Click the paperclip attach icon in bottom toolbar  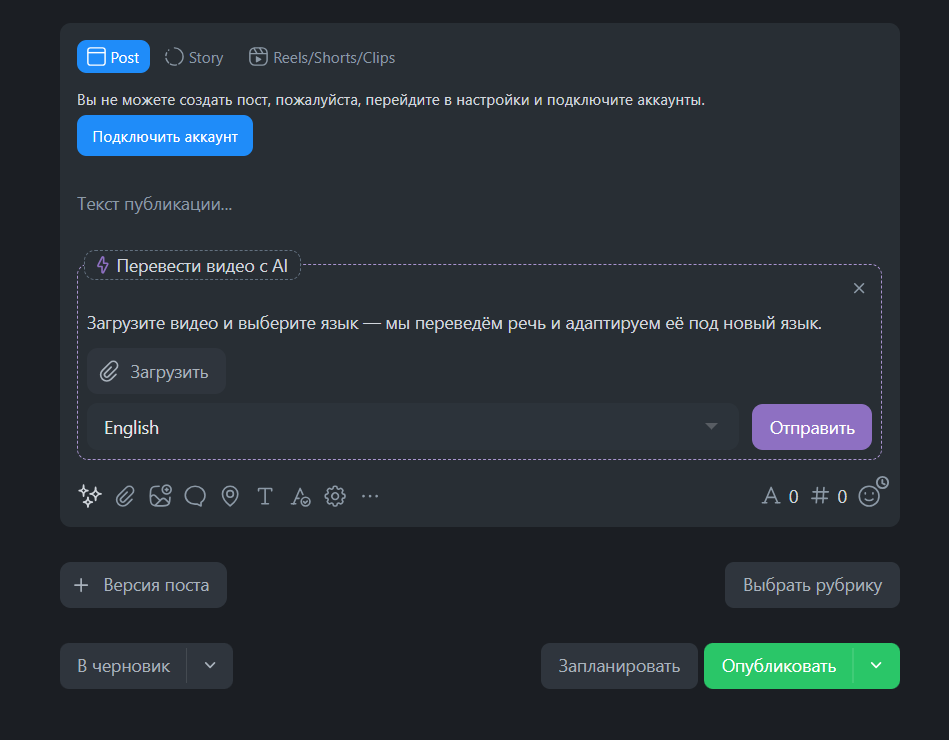(x=125, y=496)
